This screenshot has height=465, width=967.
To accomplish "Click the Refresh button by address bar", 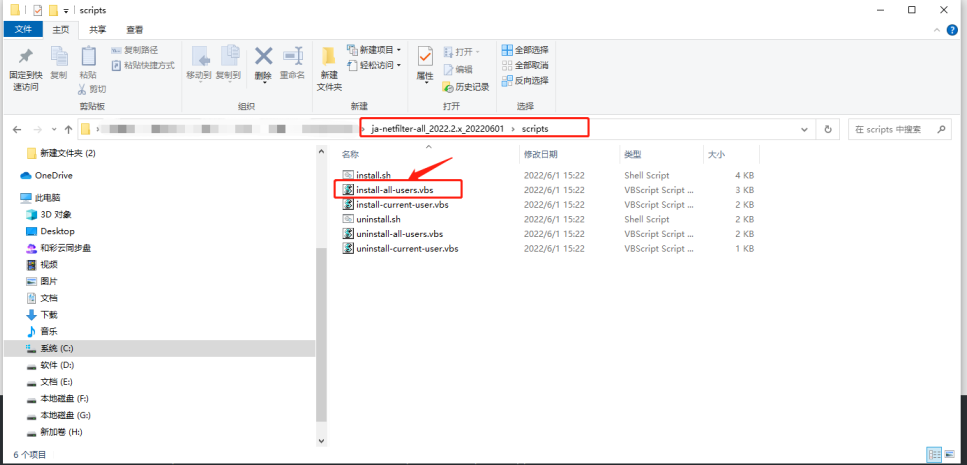I will click(828, 130).
